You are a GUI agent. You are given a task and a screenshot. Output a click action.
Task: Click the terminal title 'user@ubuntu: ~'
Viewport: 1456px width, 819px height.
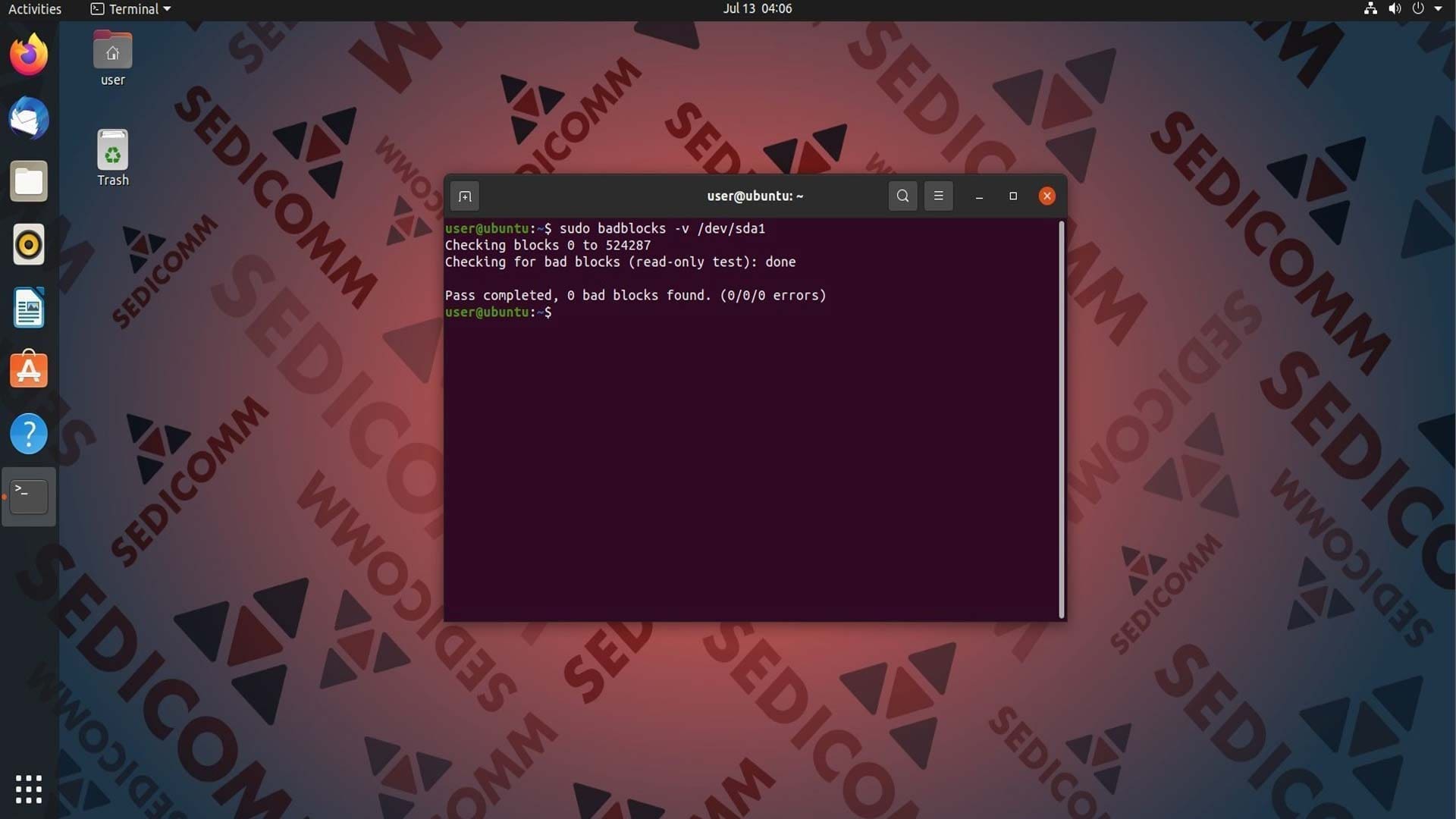[755, 196]
